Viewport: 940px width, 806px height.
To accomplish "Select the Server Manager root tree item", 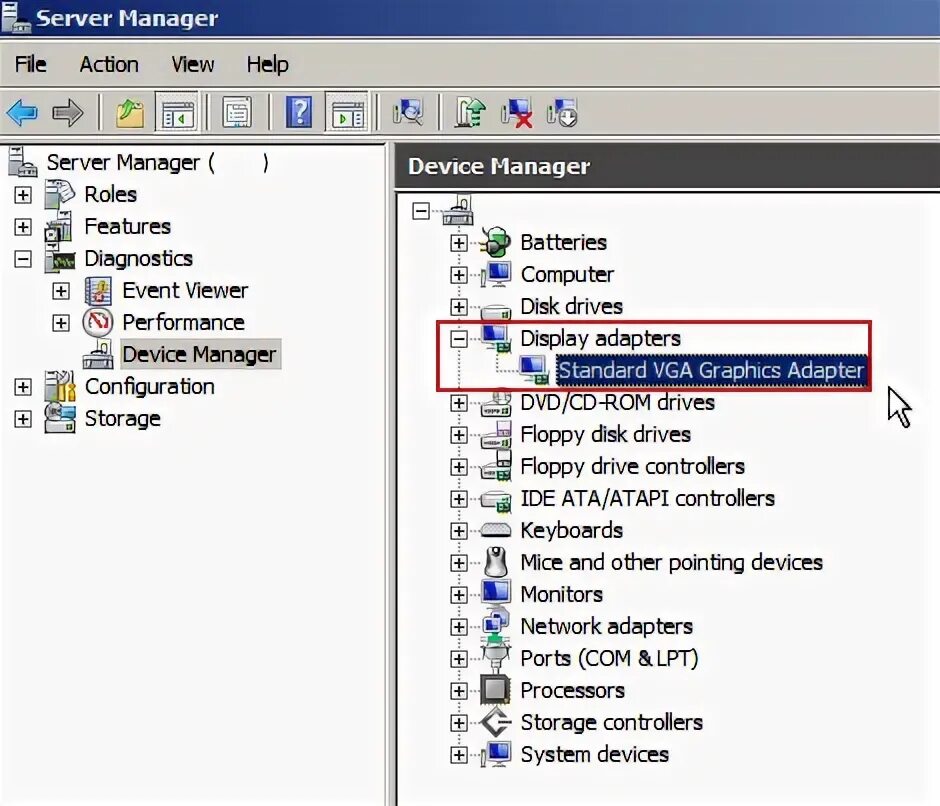I will click(158, 163).
